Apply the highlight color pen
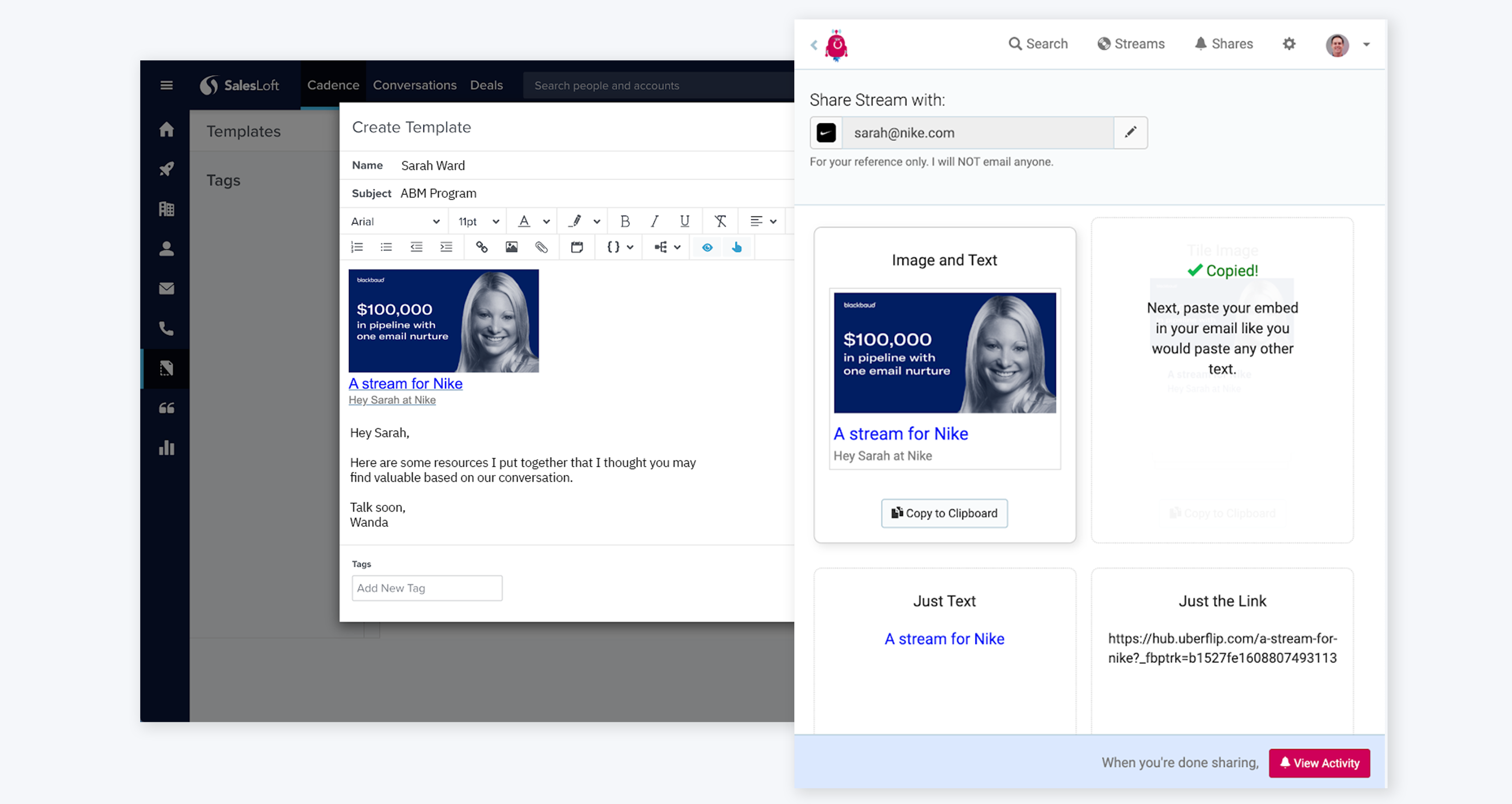Viewport: 1512px width, 804px height. 575,221
